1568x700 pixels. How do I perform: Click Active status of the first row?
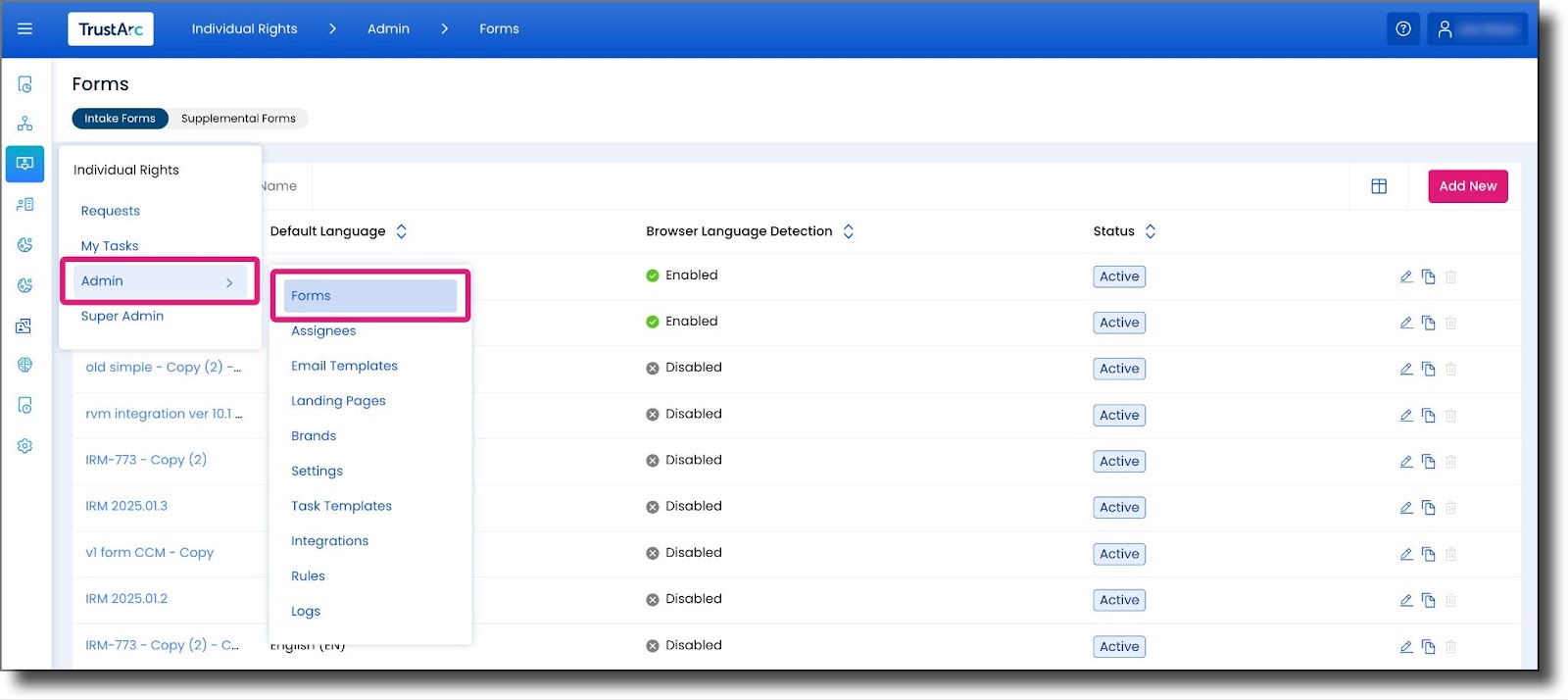pos(1119,276)
